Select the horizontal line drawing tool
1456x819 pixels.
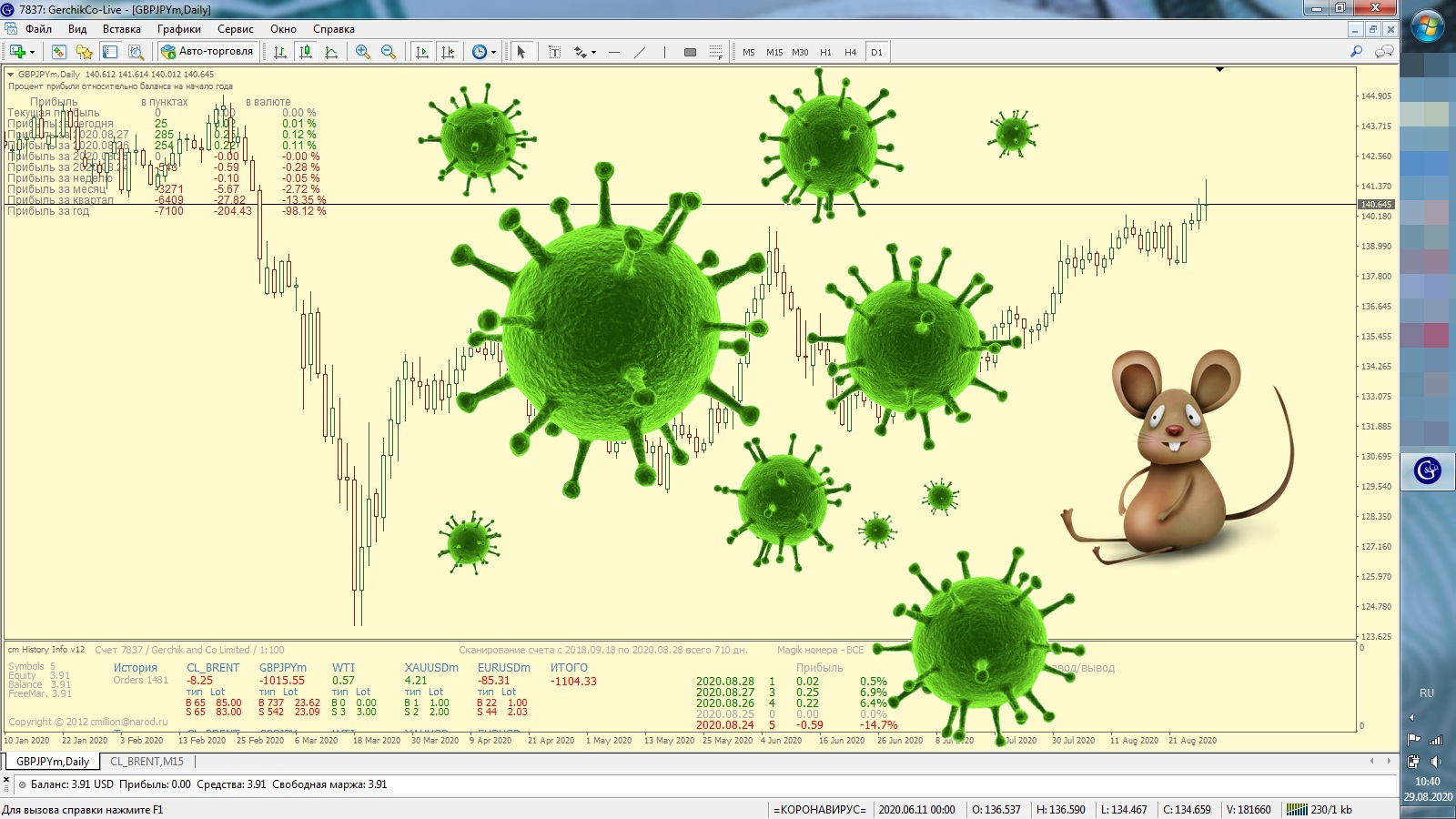pos(614,52)
